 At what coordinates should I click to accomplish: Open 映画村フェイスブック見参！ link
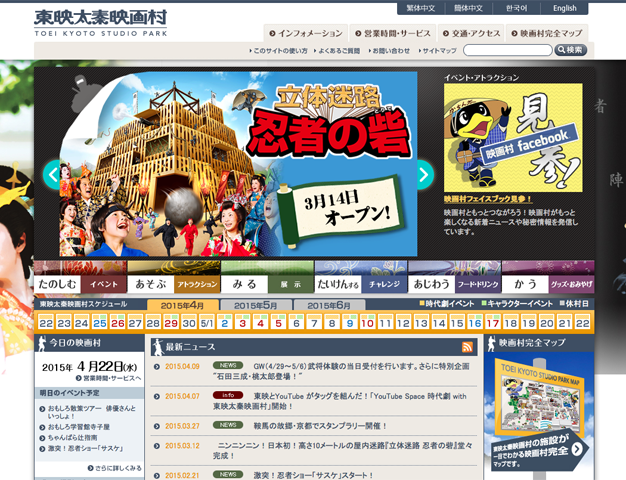click(488, 199)
